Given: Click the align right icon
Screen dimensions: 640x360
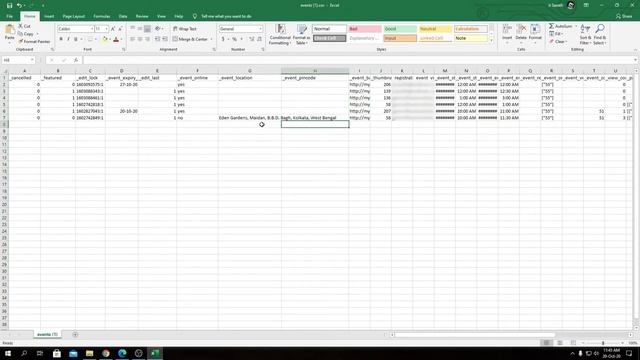Looking at the screenshot, I should 147,39.
